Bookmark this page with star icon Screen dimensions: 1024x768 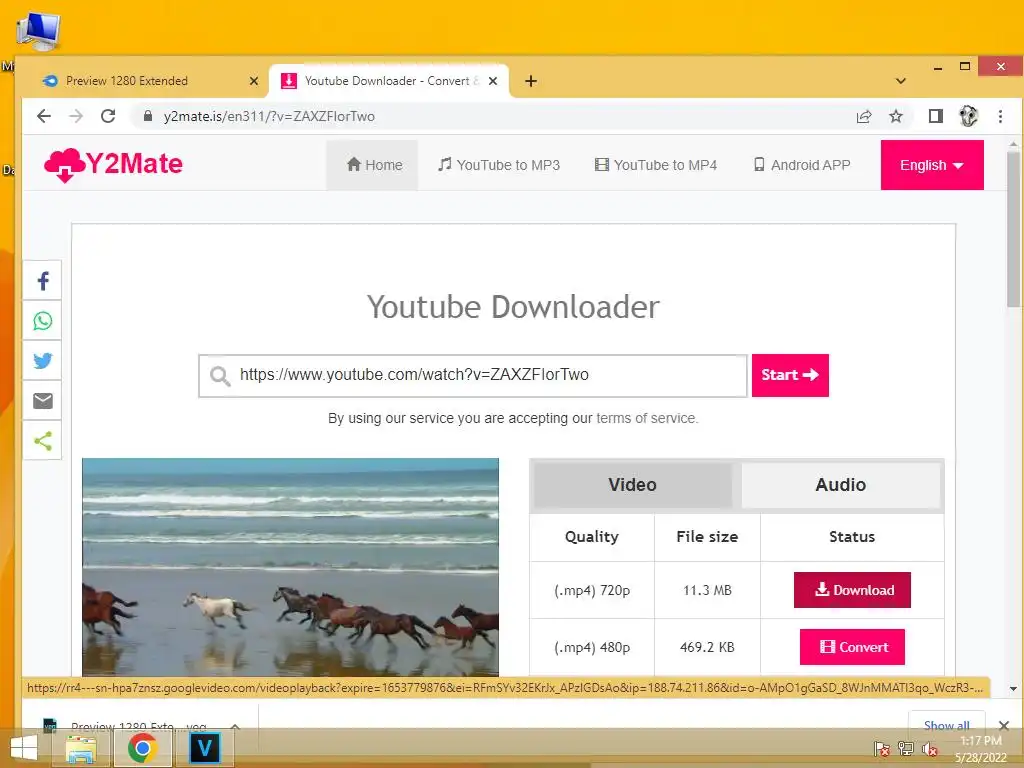pos(896,116)
